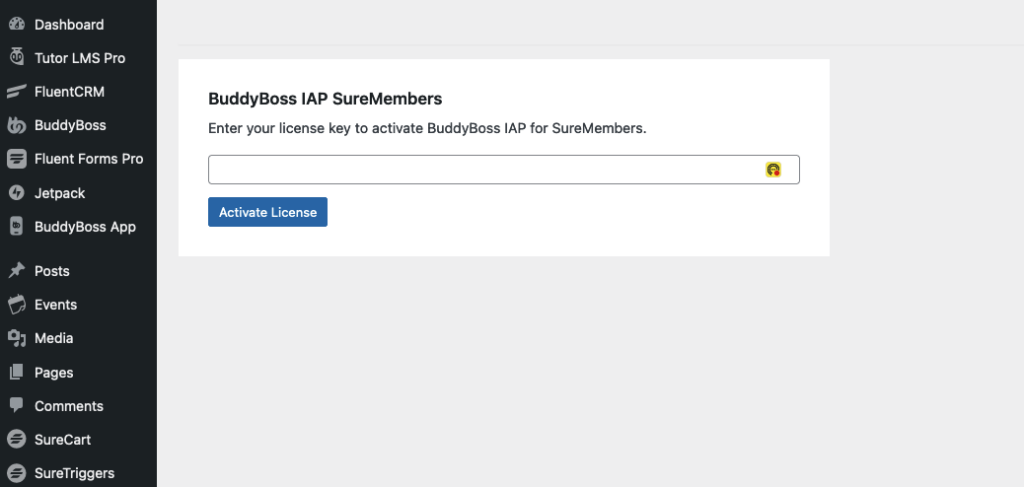Image resolution: width=1024 pixels, height=487 pixels.
Task: Go to the SureTriggers menu item
Action: click(74, 474)
